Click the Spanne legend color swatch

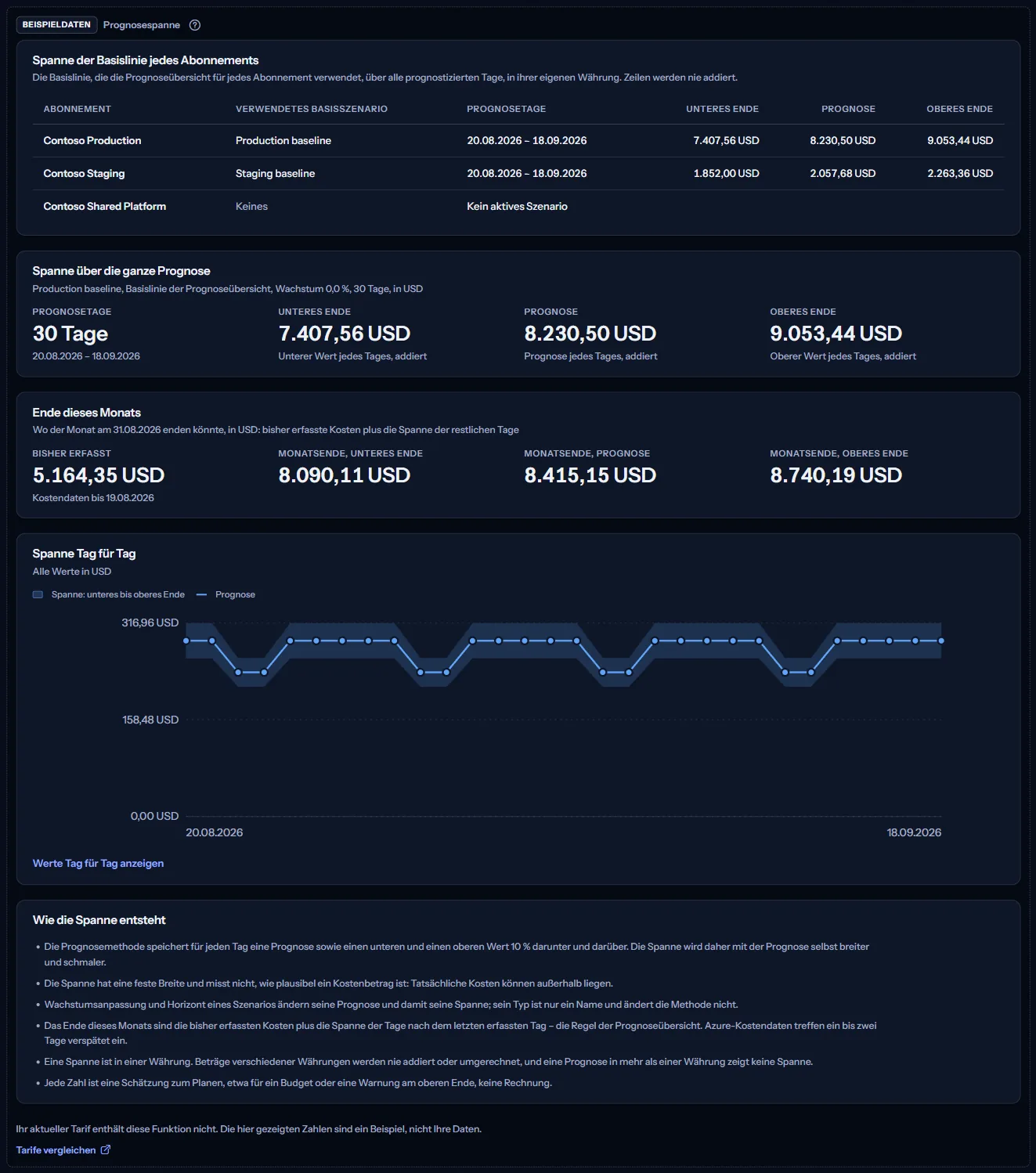click(x=38, y=594)
